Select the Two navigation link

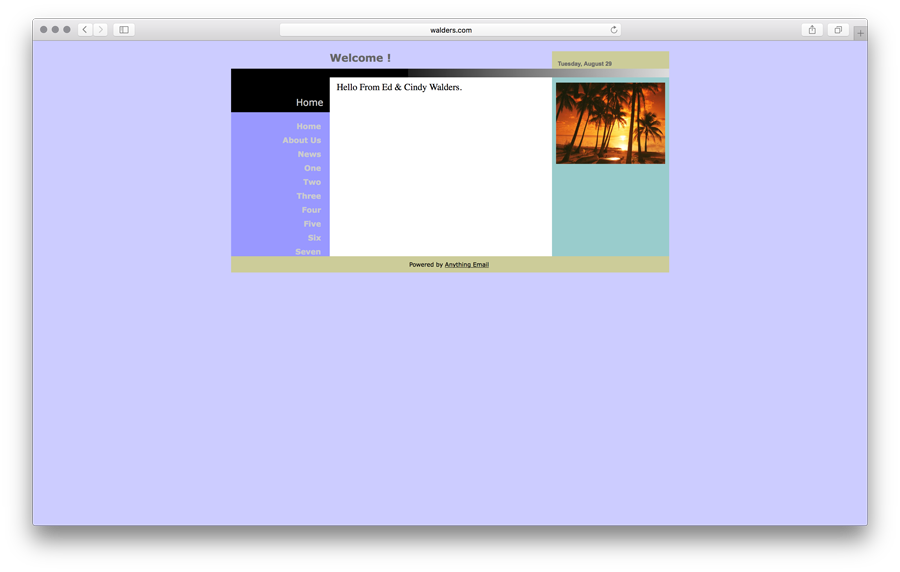[312, 183]
